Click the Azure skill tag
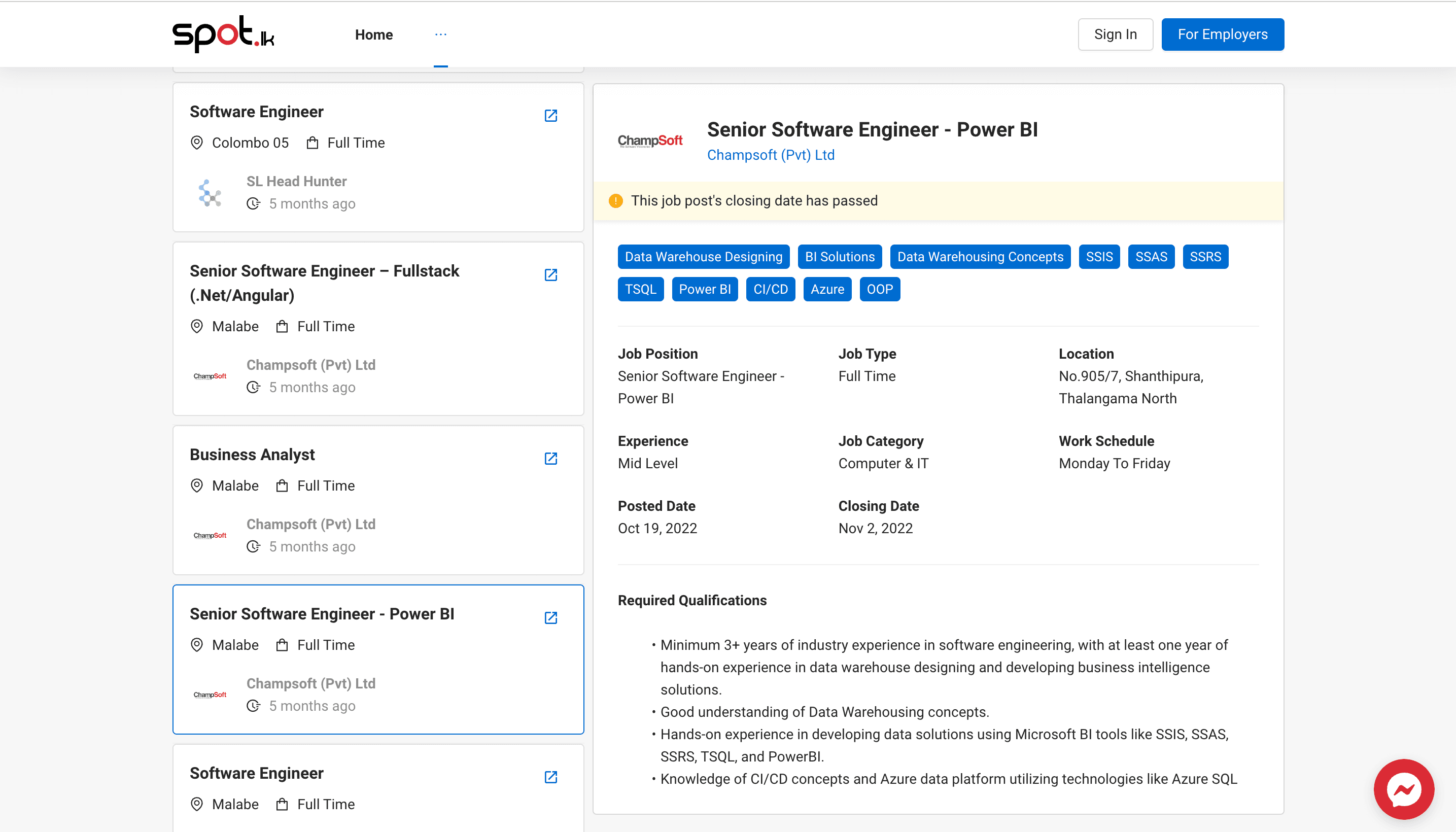 pyautogui.click(x=827, y=290)
